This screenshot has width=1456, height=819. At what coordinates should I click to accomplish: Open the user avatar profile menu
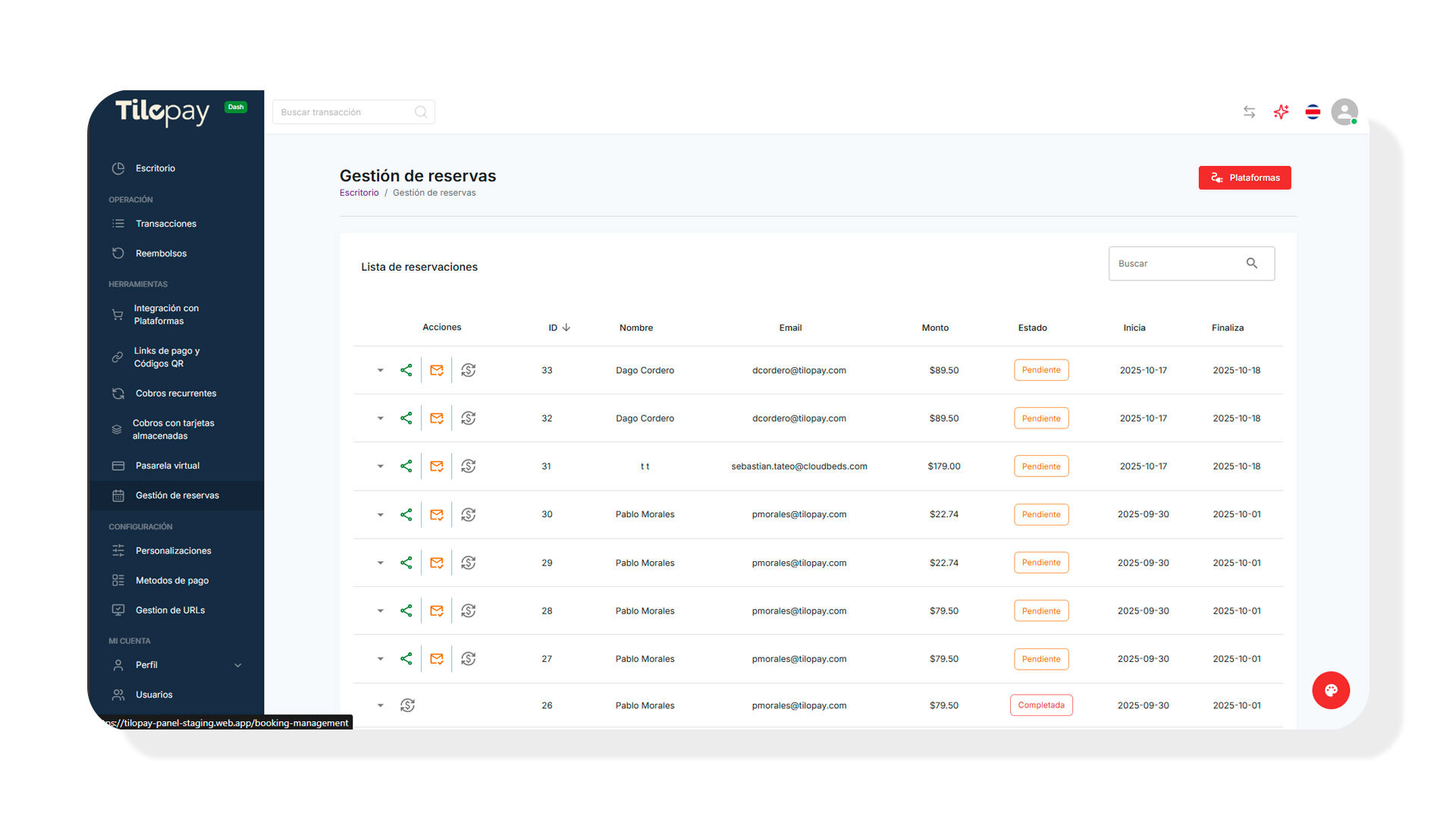point(1344,112)
